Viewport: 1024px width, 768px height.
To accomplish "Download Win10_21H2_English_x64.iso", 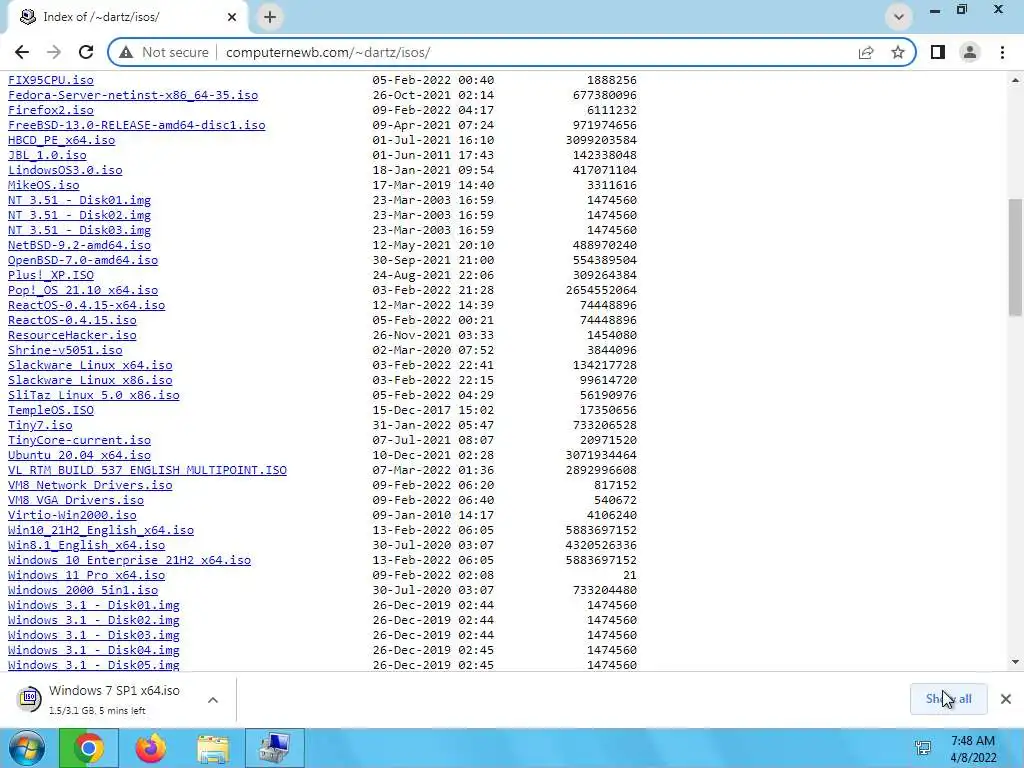I will pyautogui.click(x=101, y=531).
